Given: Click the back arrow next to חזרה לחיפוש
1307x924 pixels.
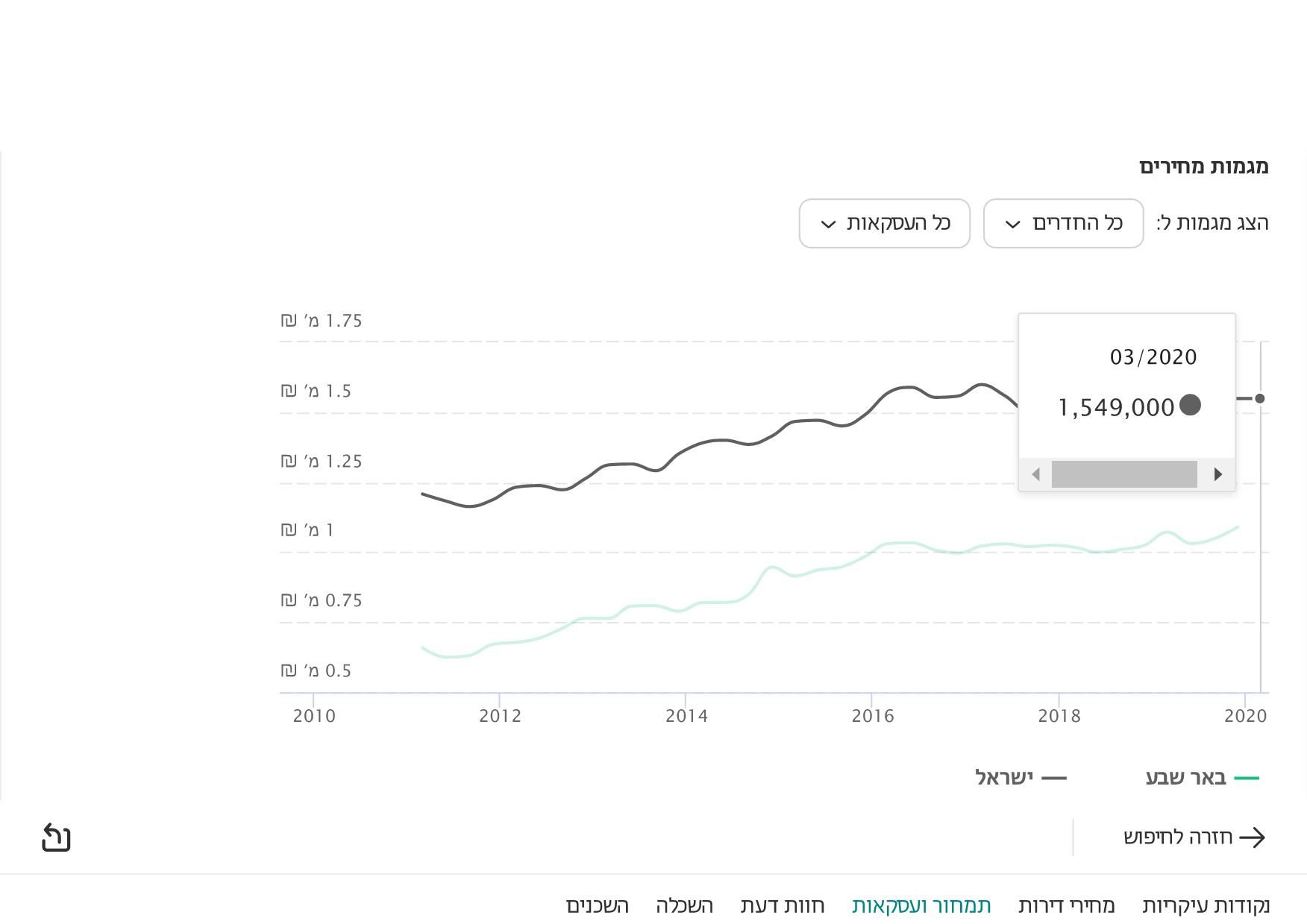Looking at the screenshot, I should [1253, 837].
